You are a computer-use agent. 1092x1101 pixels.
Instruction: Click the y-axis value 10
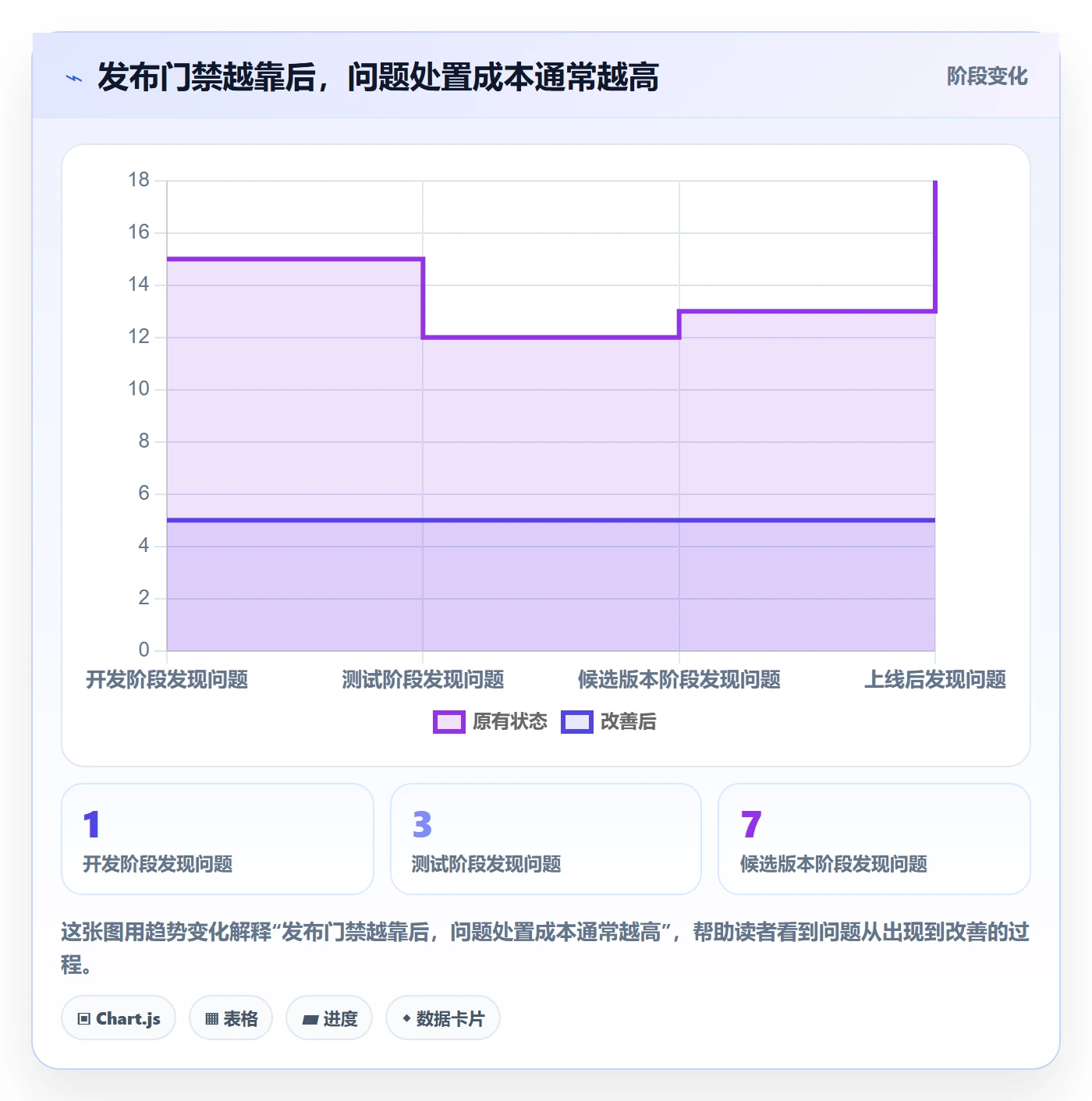[139, 389]
